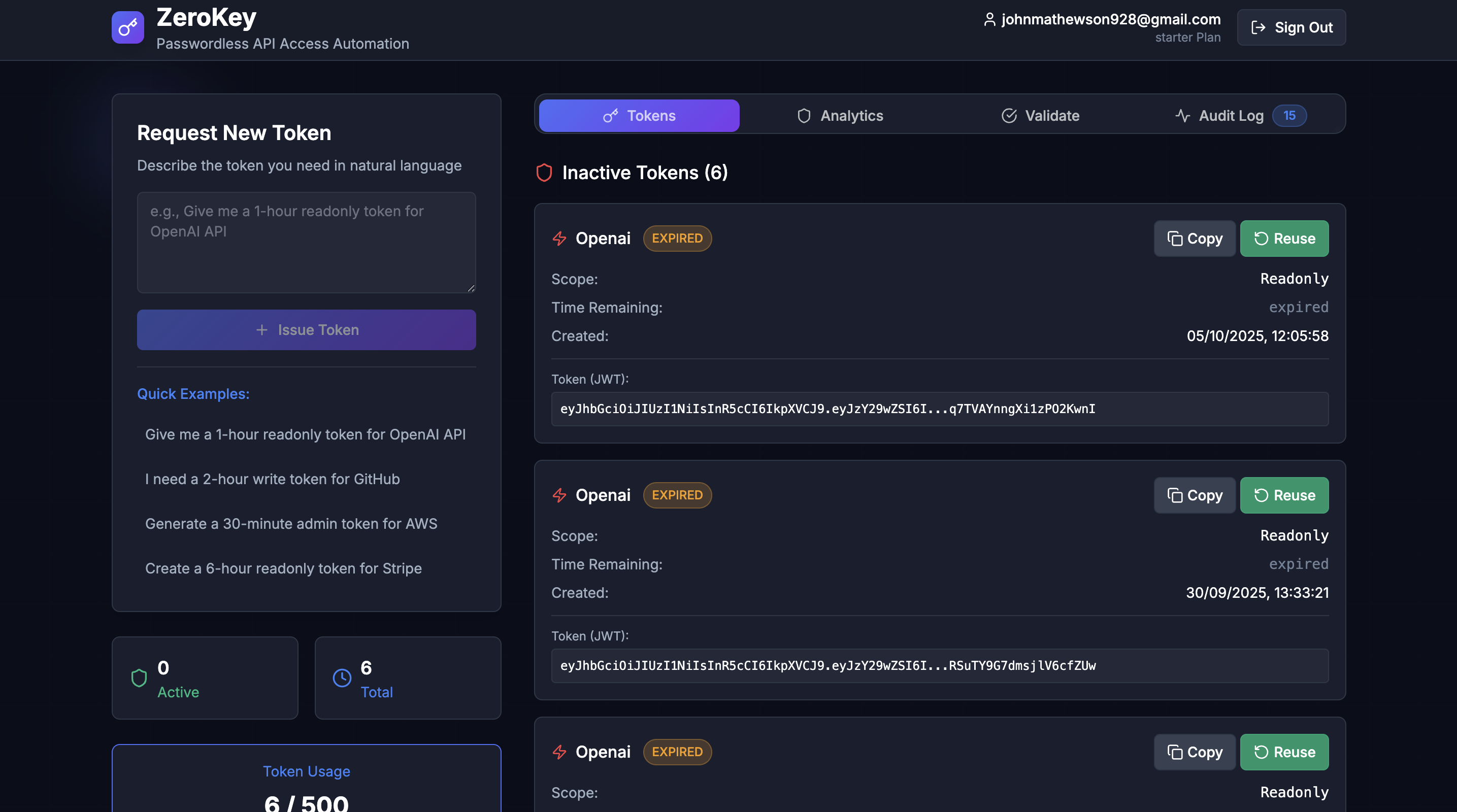1457x812 pixels.
Task: Focus the token description text area
Action: [306, 242]
